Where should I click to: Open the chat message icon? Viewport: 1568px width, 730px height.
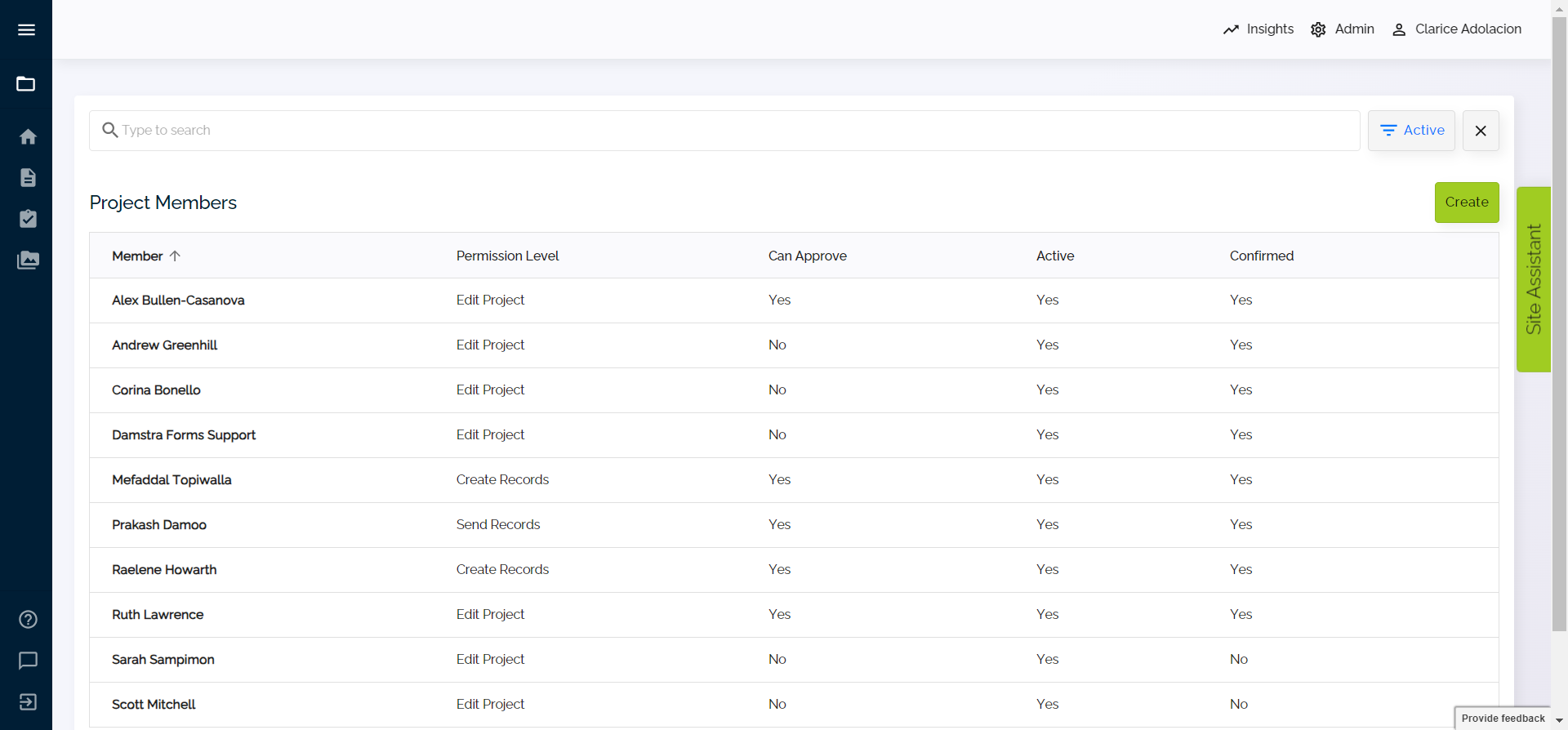pos(28,661)
